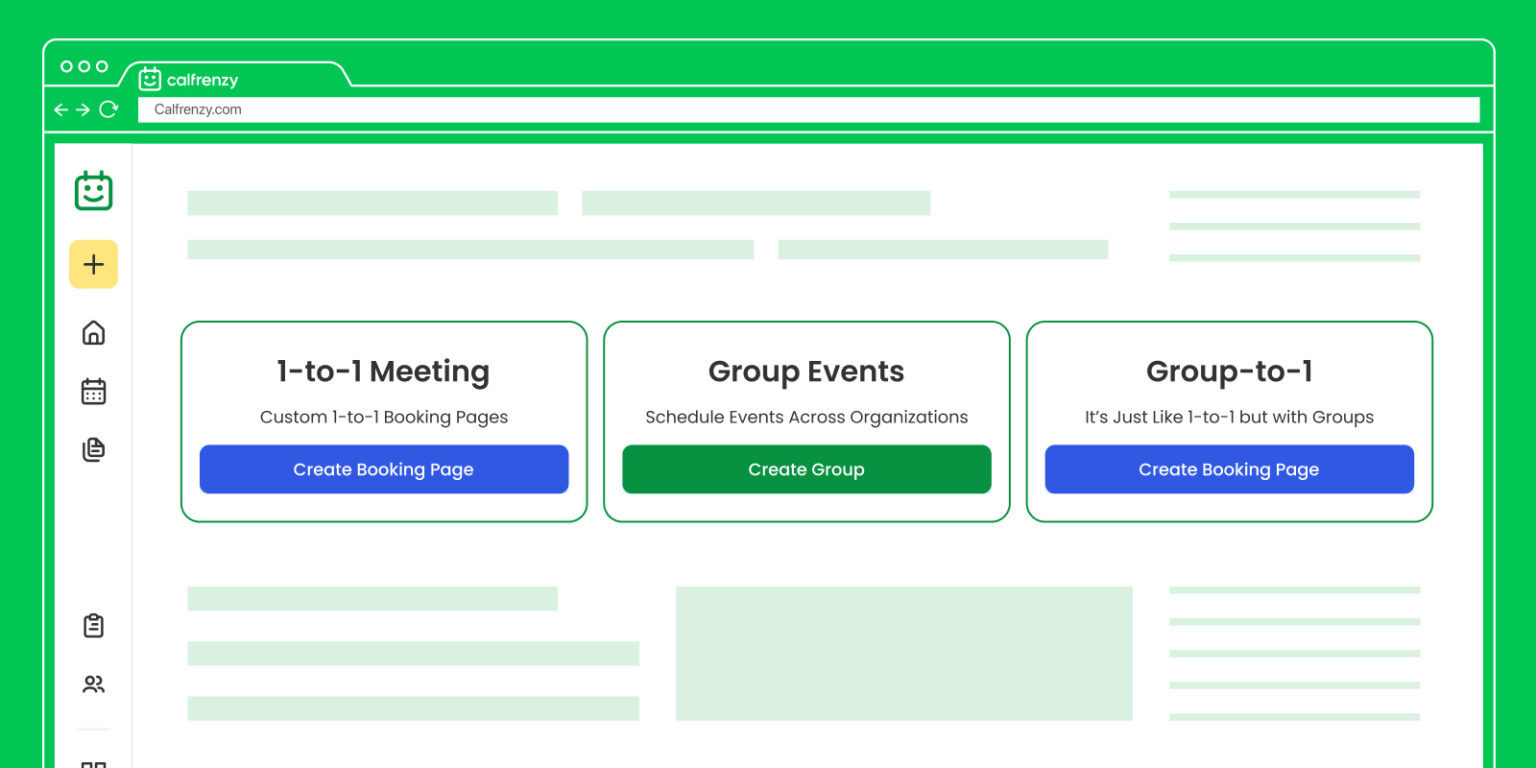Click the clipboard icon in the sidebar

[93, 624]
